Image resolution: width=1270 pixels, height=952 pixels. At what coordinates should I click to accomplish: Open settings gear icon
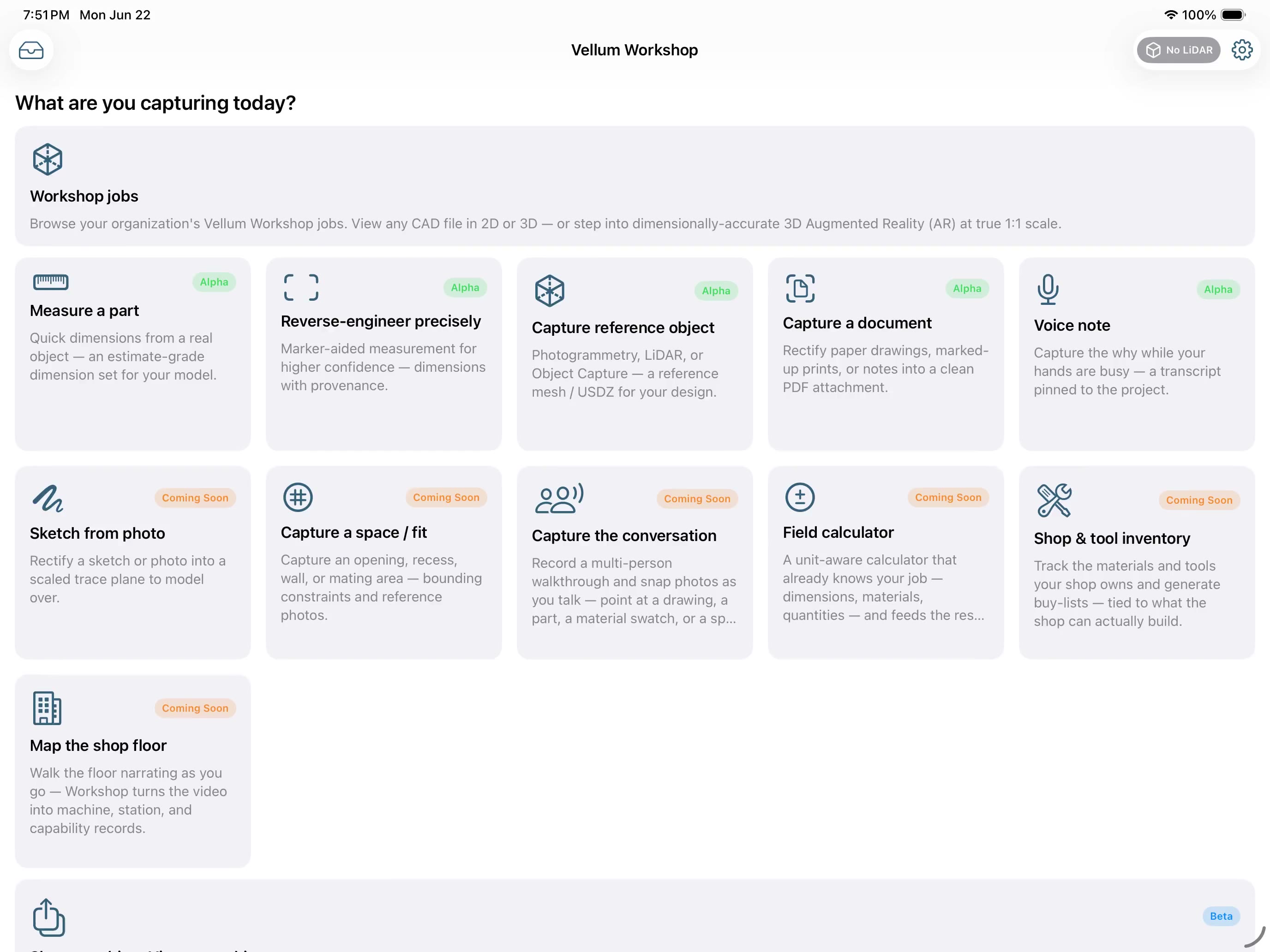coord(1242,50)
